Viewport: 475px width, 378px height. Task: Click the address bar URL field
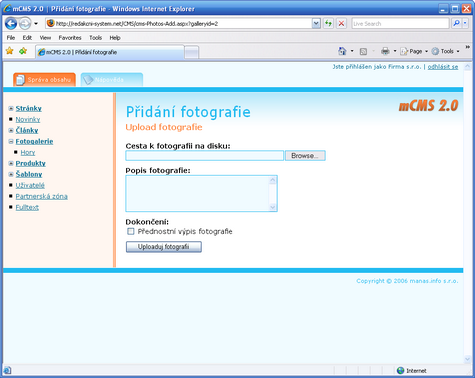pyautogui.click(x=179, y=24)
